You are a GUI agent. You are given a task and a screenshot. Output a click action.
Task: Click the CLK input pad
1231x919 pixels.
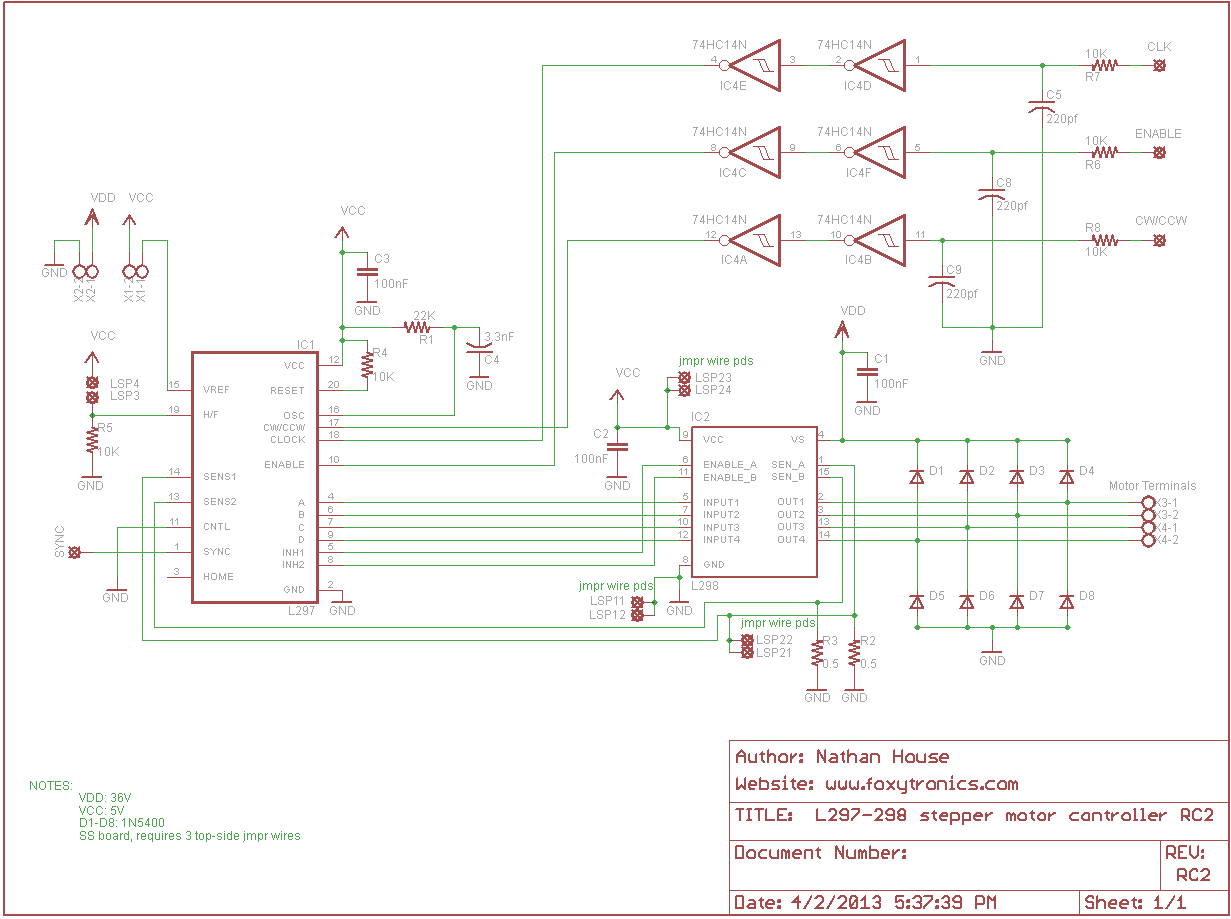pos(1160,65)
